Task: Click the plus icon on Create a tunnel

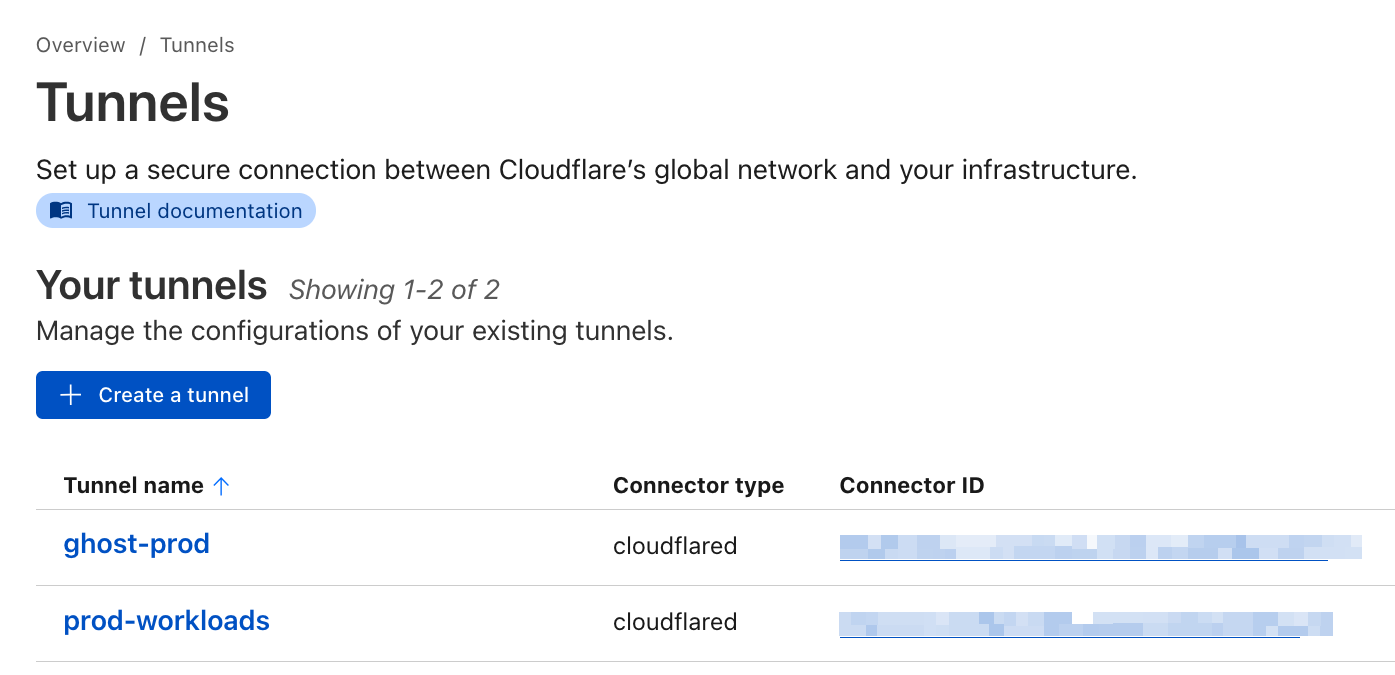Action: pyautogui.click(x=70, y=395)
